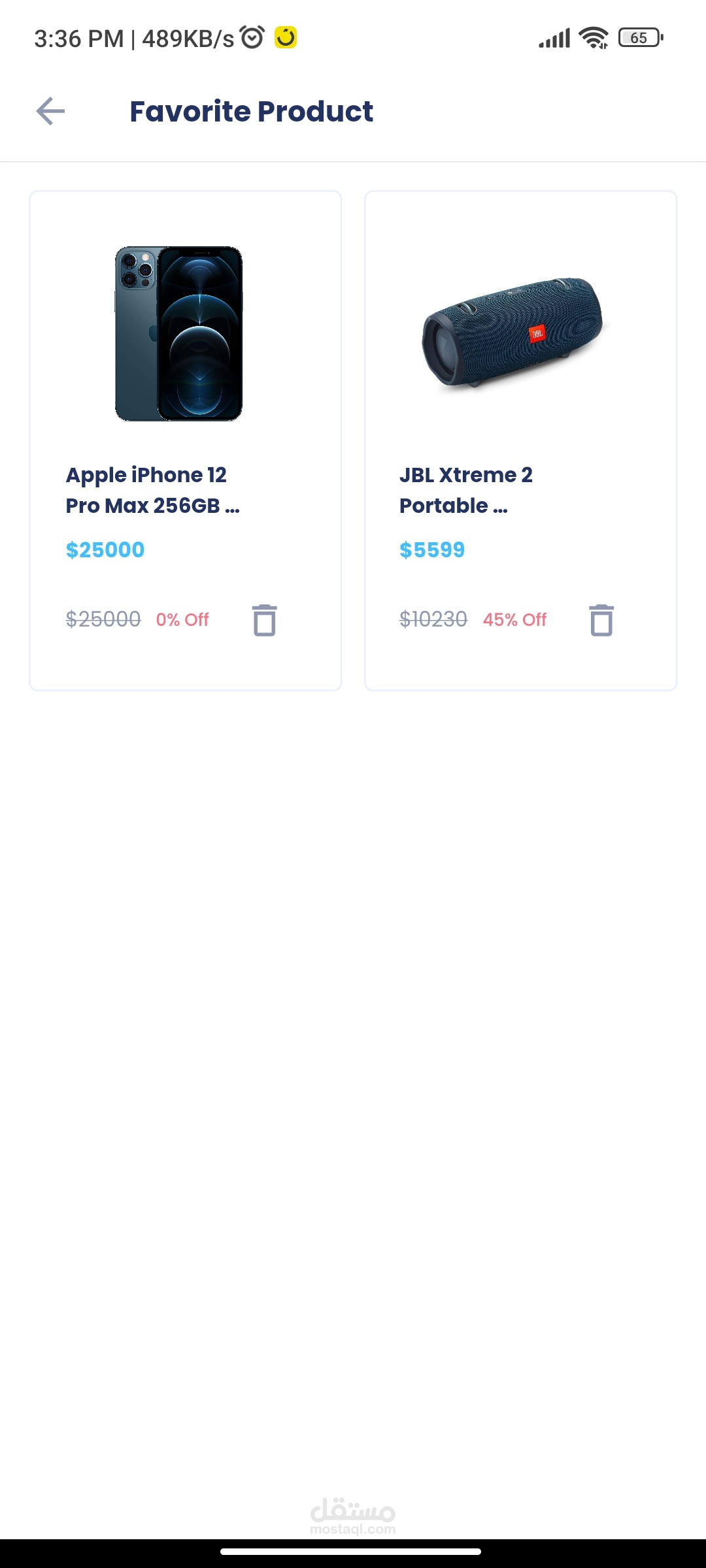This screenshot has height=1568, width=706.
Task: Tap the $25000 blue price
Action: pyautogui.click(x=105, y=550)
